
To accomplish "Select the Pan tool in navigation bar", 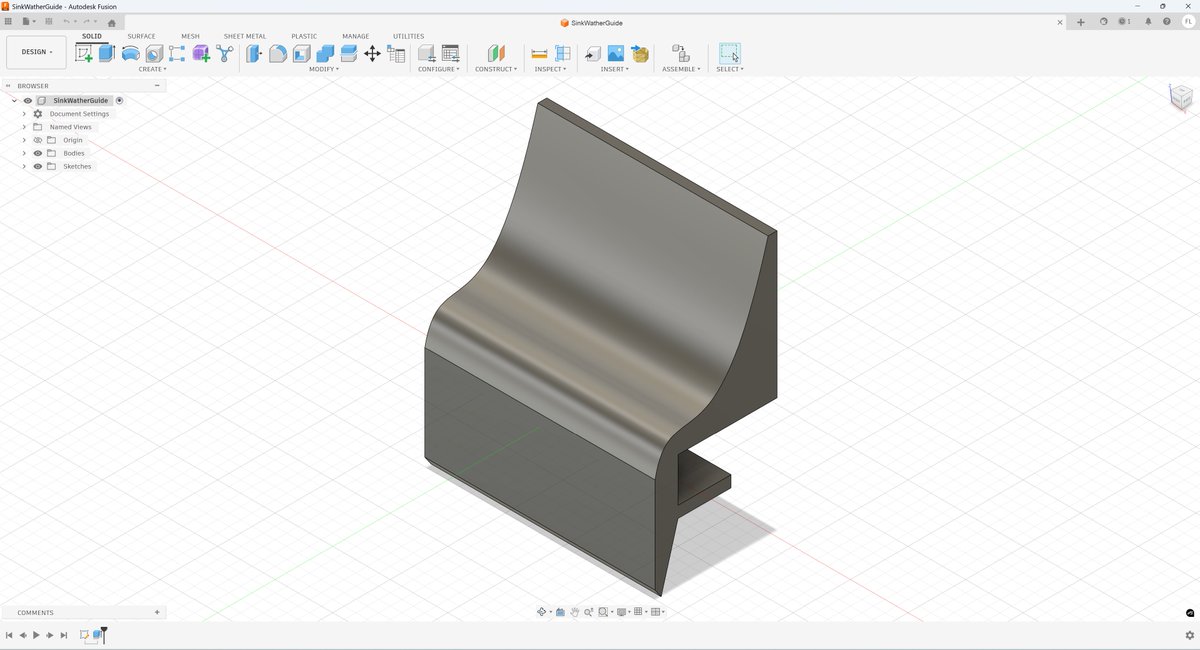I will pyautogui.click(x=575, y=611).
